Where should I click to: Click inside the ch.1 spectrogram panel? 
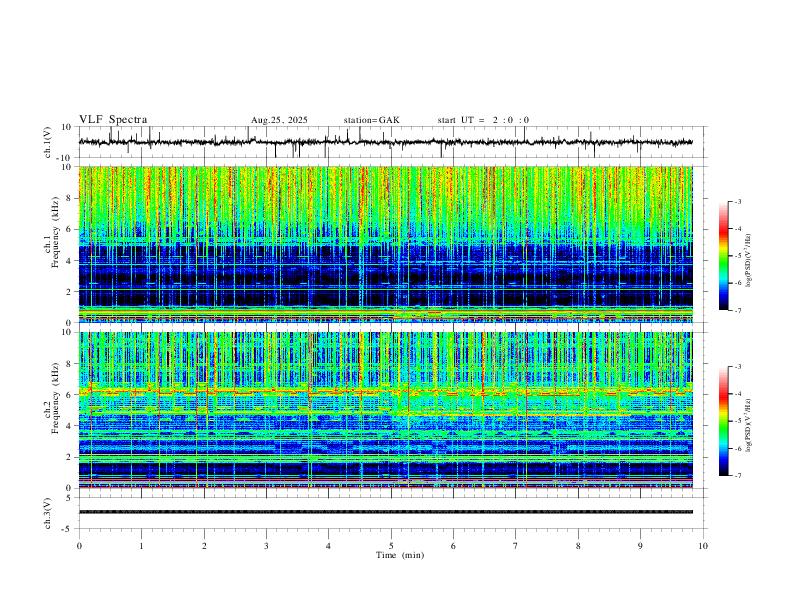[385, 244]
